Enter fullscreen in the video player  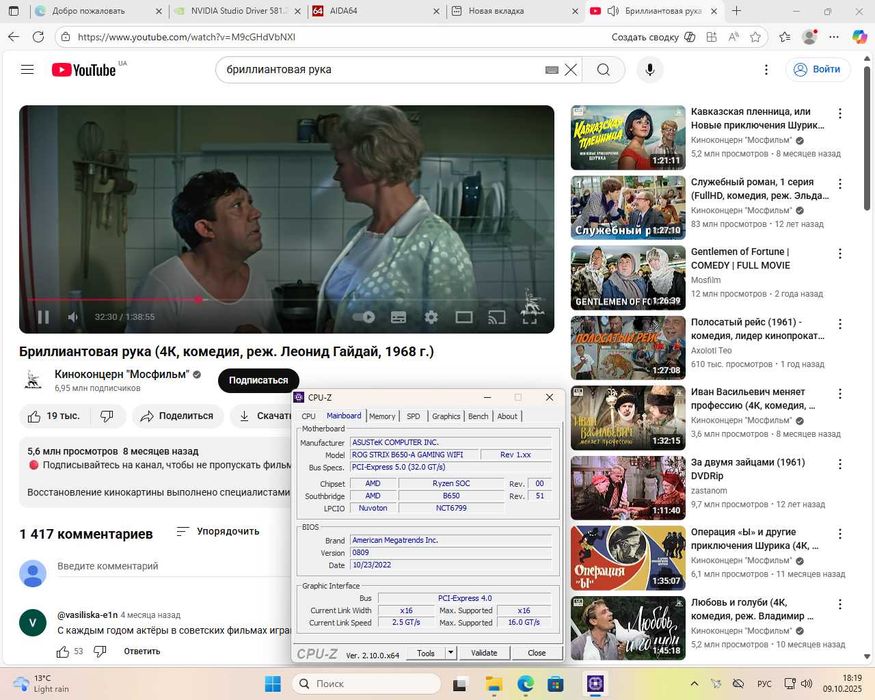coord(529,317)
